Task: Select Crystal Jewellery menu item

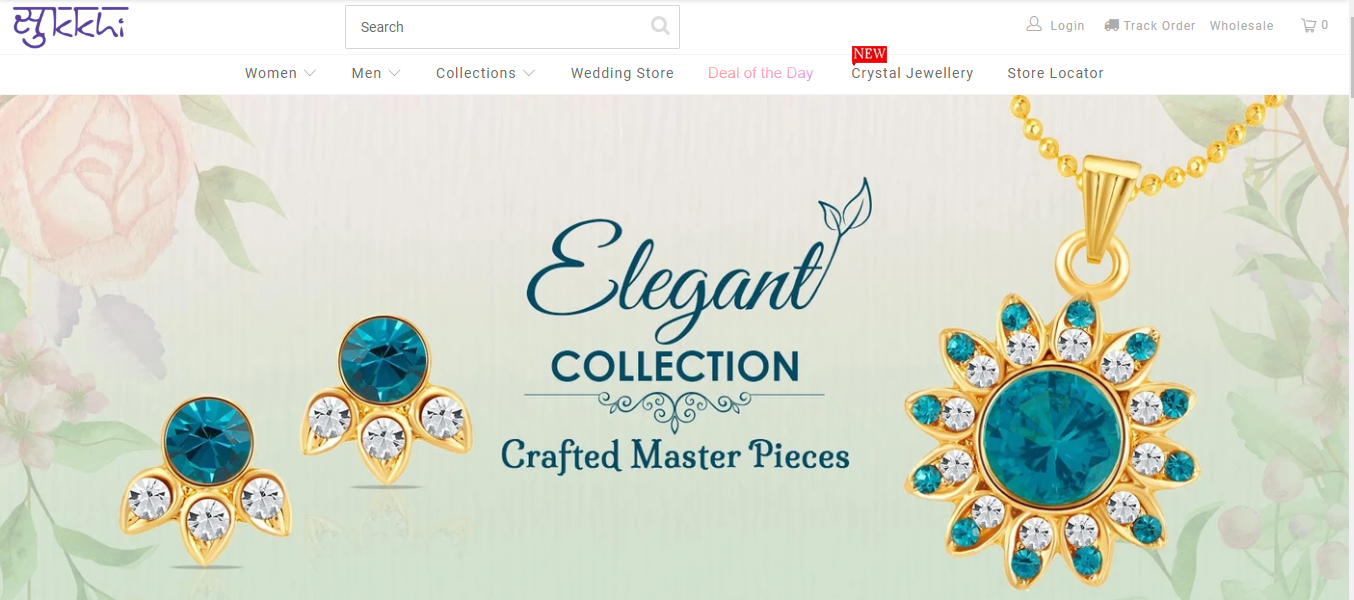Action: (x=912, y=73)
